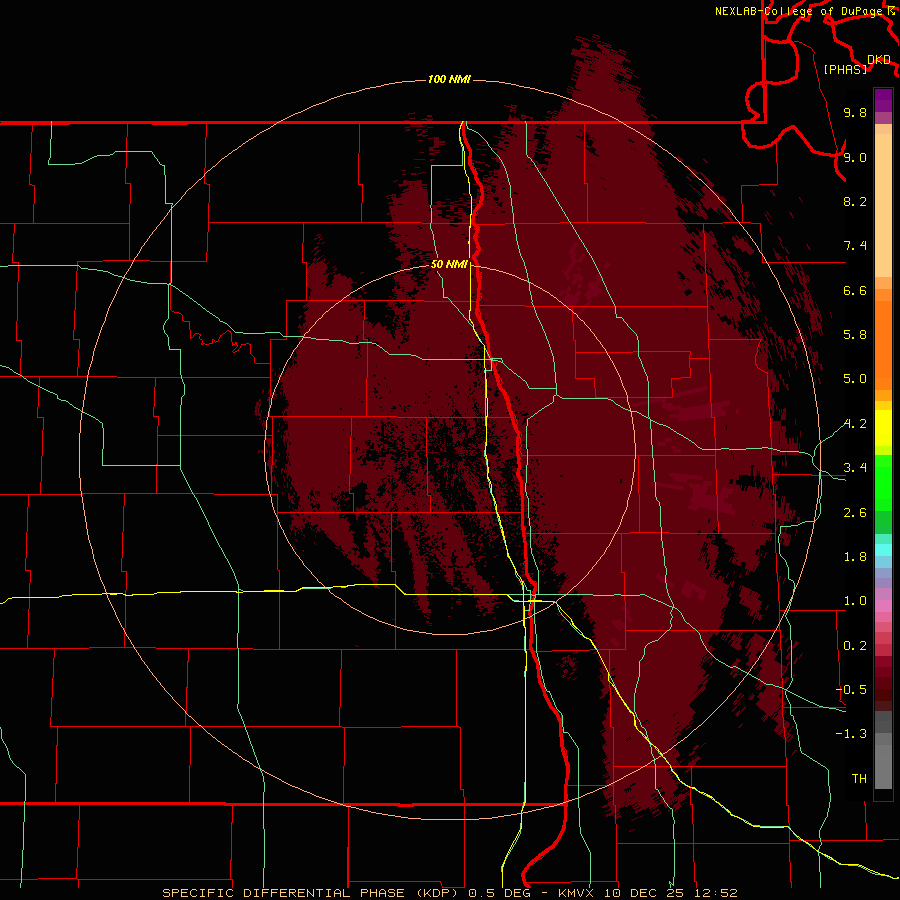Click the 8.2 value on the color scale
The image size is (900, 900).
click(855, 201)
